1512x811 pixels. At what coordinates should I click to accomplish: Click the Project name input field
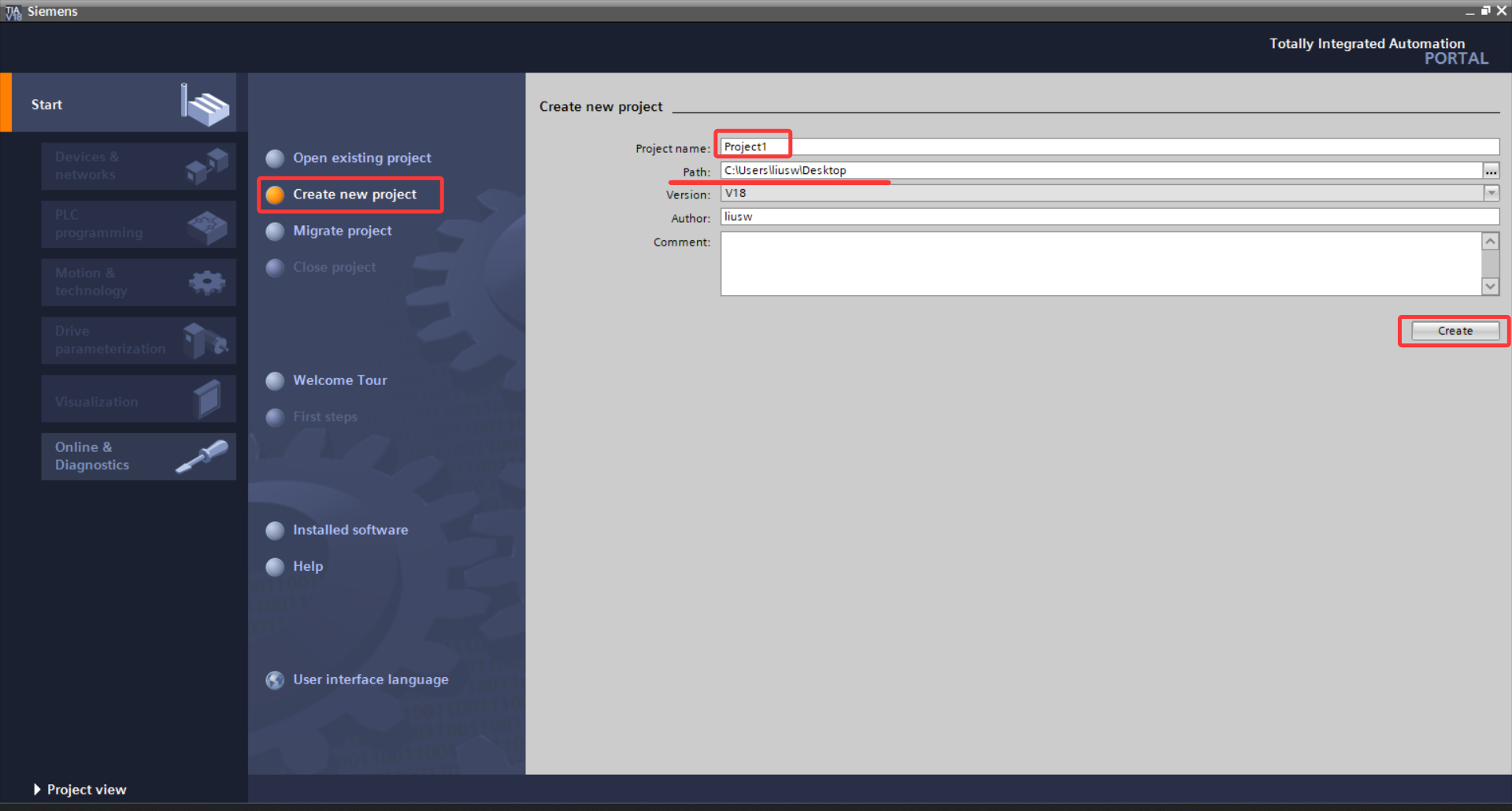click(x=1110, y=146)
